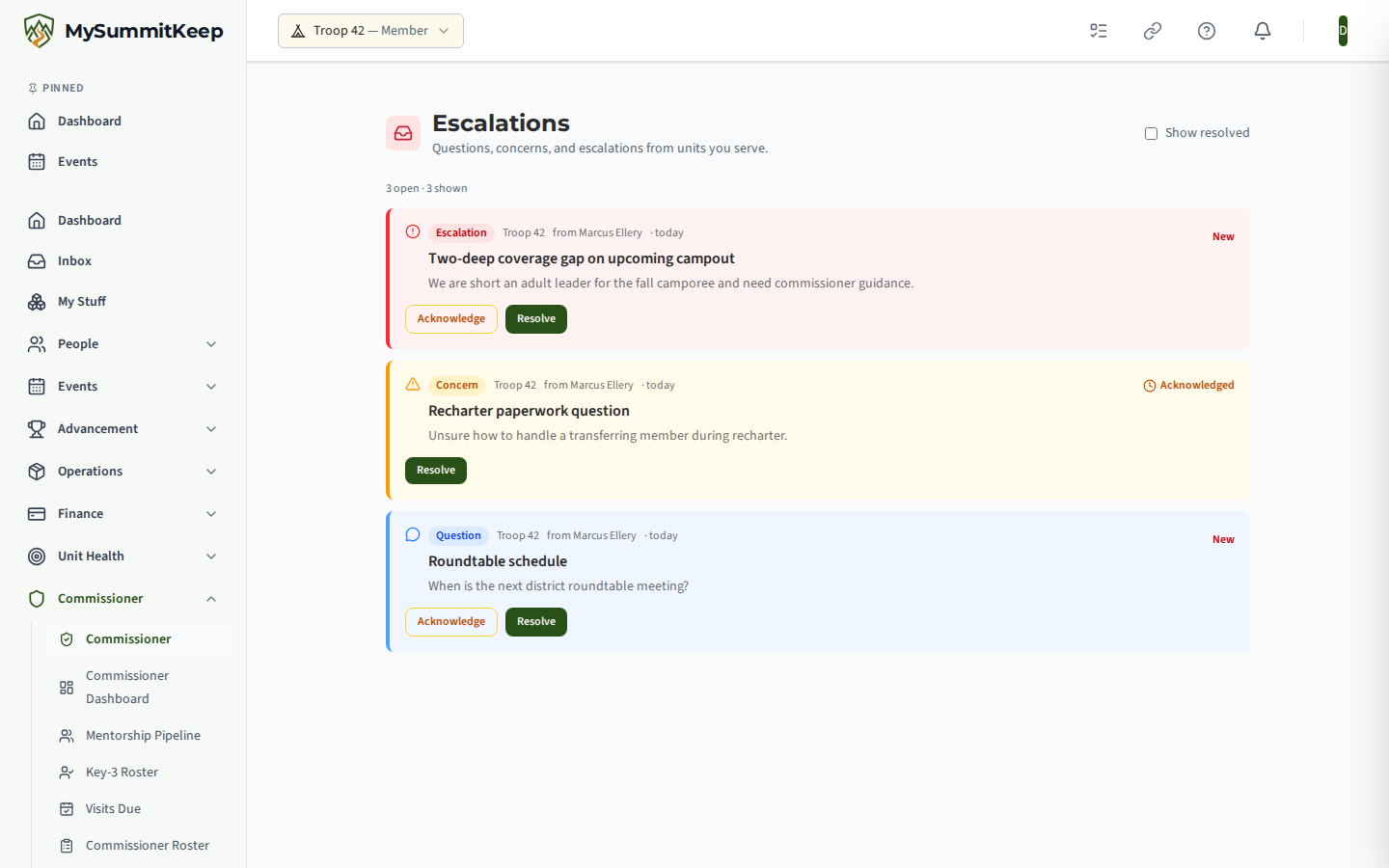This screenshot has width=1389, height=868.
Task: Resolve the Two-deep coverage gap escalation
Action: point(536,319)
